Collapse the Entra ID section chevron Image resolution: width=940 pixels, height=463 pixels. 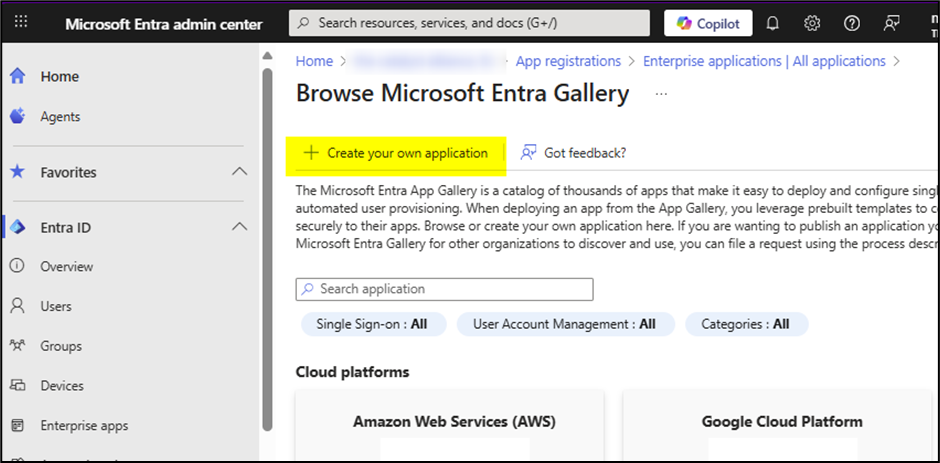[x=239, y=227]
